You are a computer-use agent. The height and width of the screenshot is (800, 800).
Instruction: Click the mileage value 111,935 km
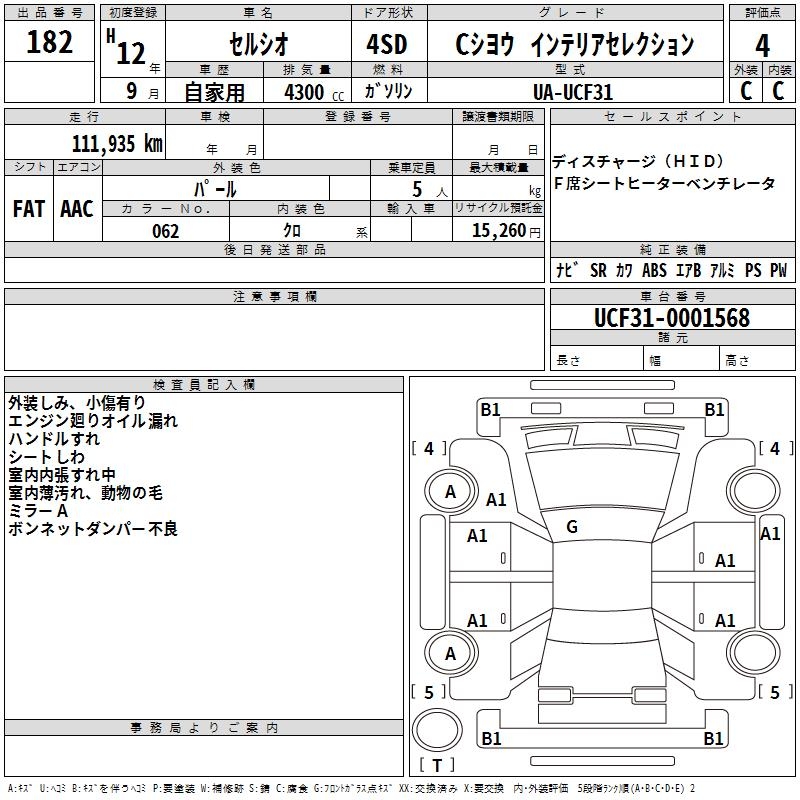tap(116, 143)
